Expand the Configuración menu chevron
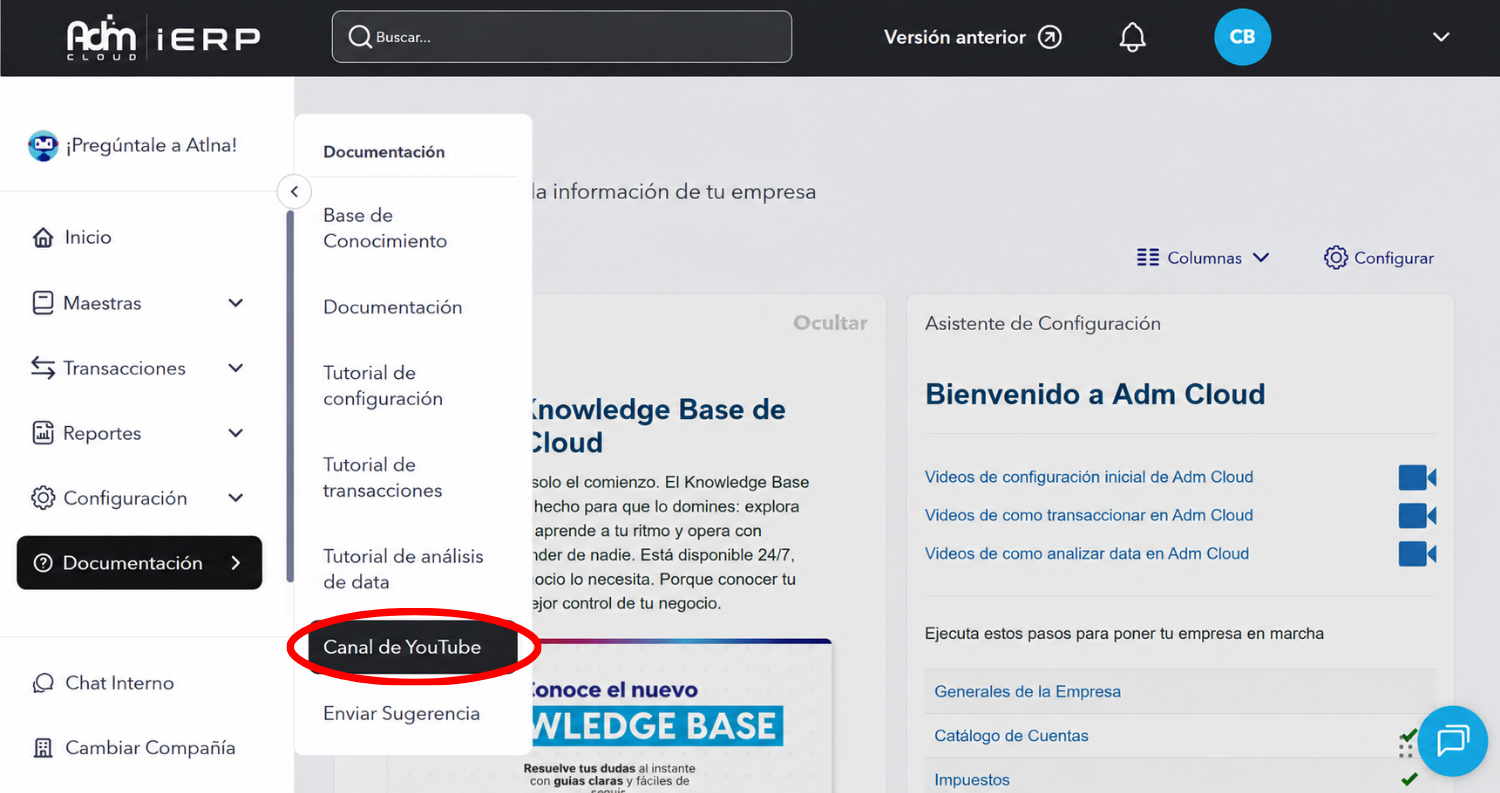This screenshot has height=793, width=1500. coord(236,498)
